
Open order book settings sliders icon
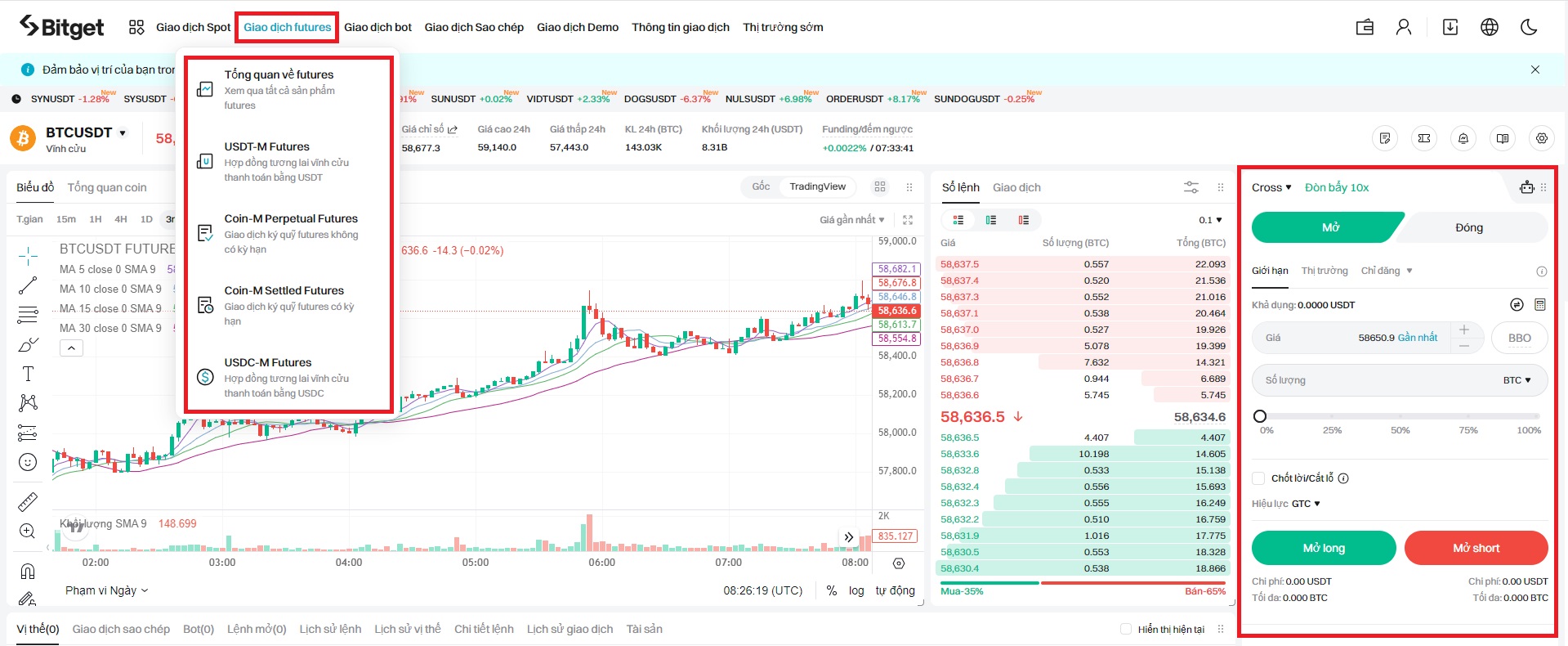1191,187
